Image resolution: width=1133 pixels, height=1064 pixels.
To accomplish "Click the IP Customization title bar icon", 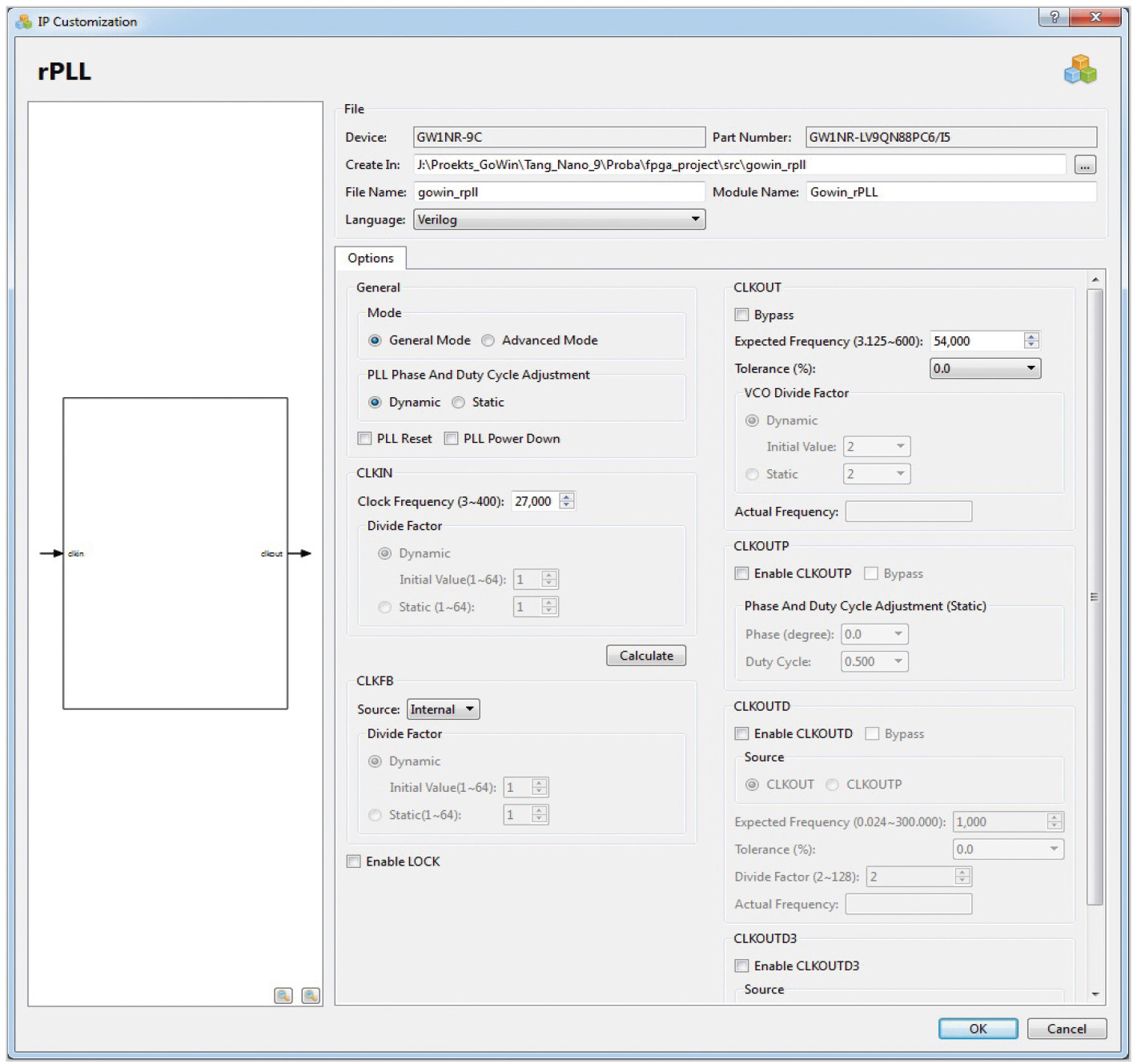I will tap(23, 22).
